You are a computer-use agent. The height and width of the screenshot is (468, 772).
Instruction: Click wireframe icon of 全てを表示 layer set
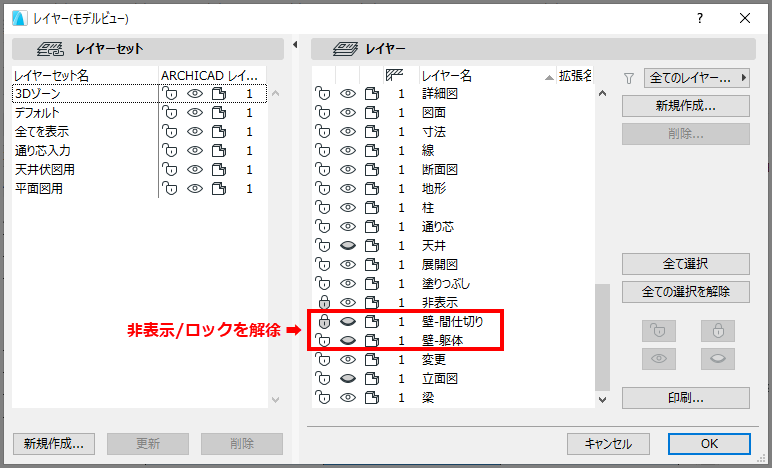pyautogui.click(x=219, y=132)
